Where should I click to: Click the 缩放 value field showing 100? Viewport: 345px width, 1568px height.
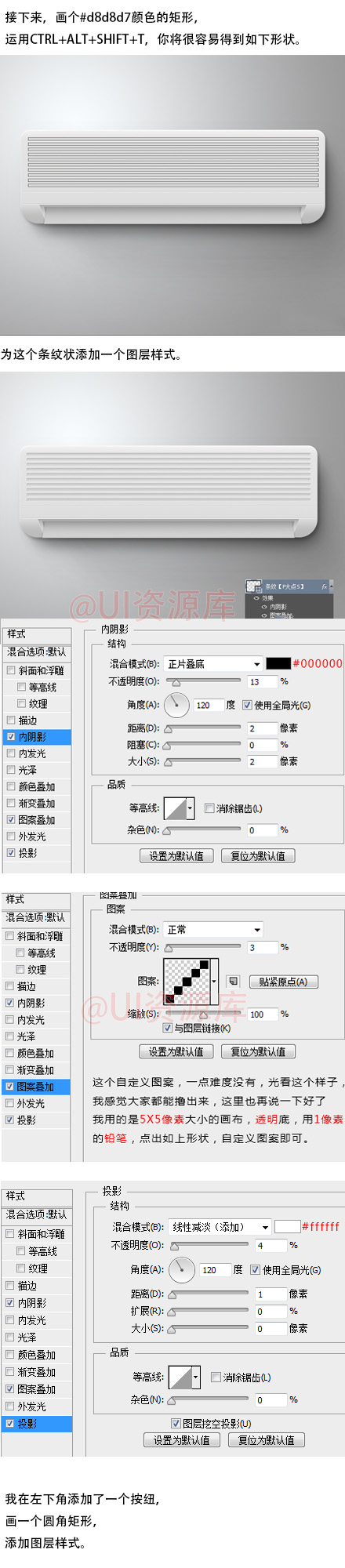pyautogui.click(x=262, y=1014)
